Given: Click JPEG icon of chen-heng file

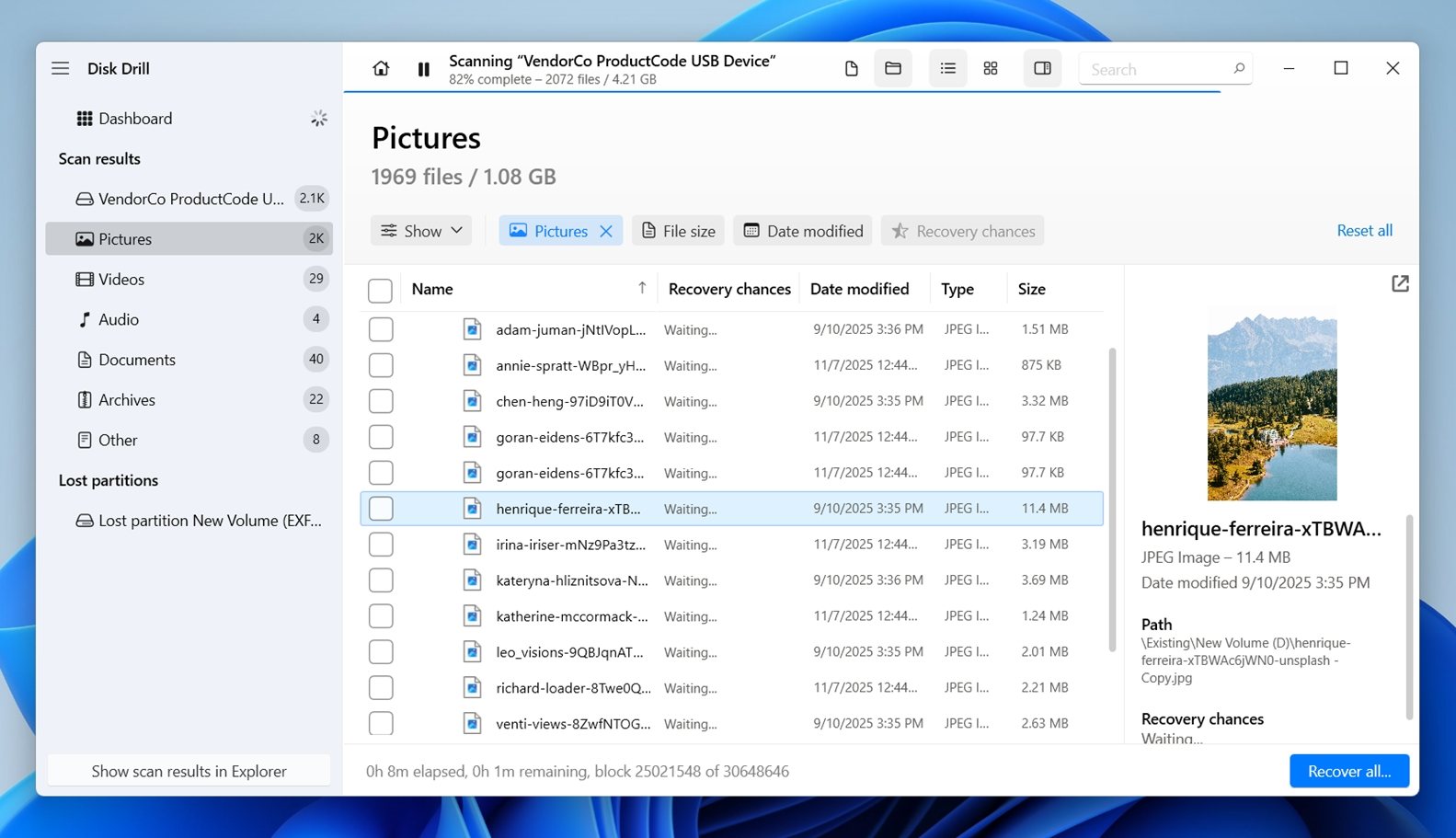Looking at the screenshot, I should [472, 401].
